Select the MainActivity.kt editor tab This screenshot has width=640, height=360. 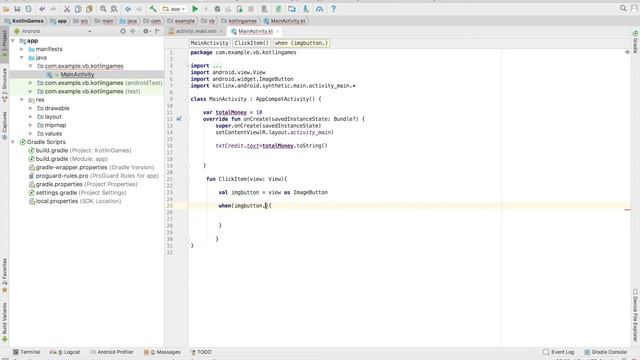pyautogui.click(x=256, y=31)
